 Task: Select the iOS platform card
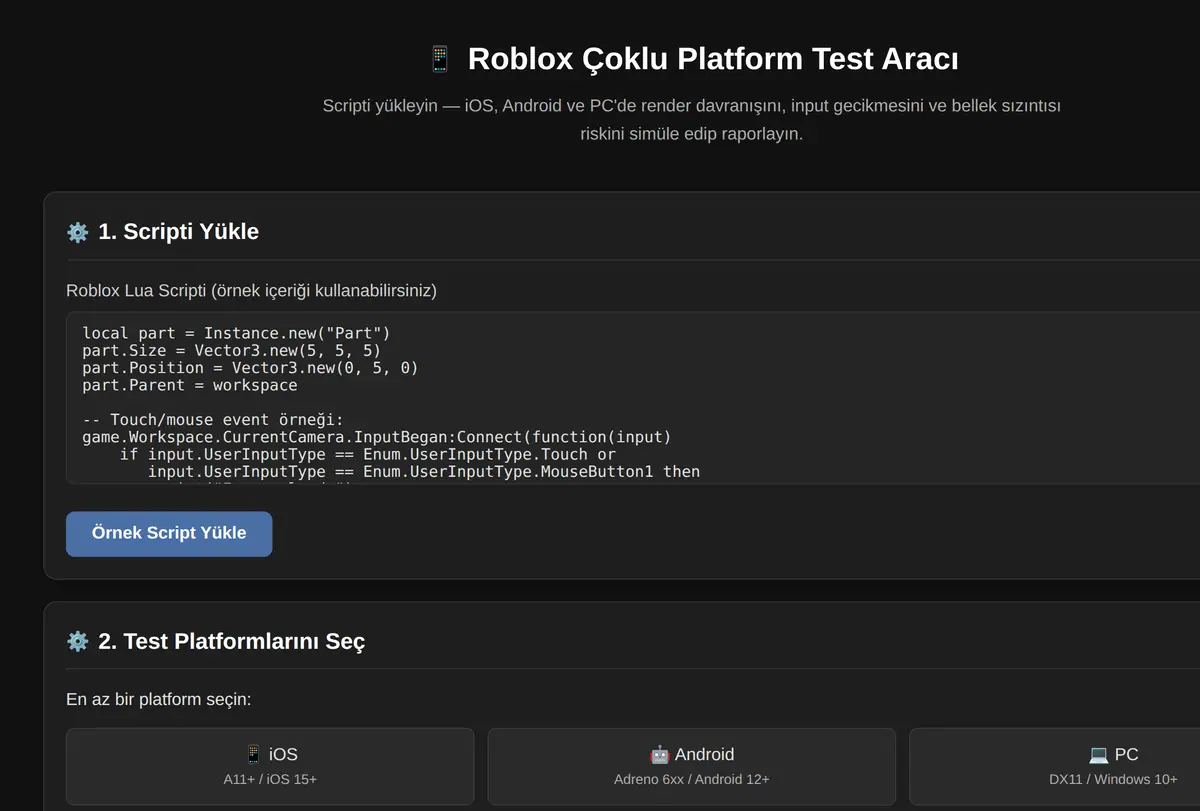click(270, 766)
